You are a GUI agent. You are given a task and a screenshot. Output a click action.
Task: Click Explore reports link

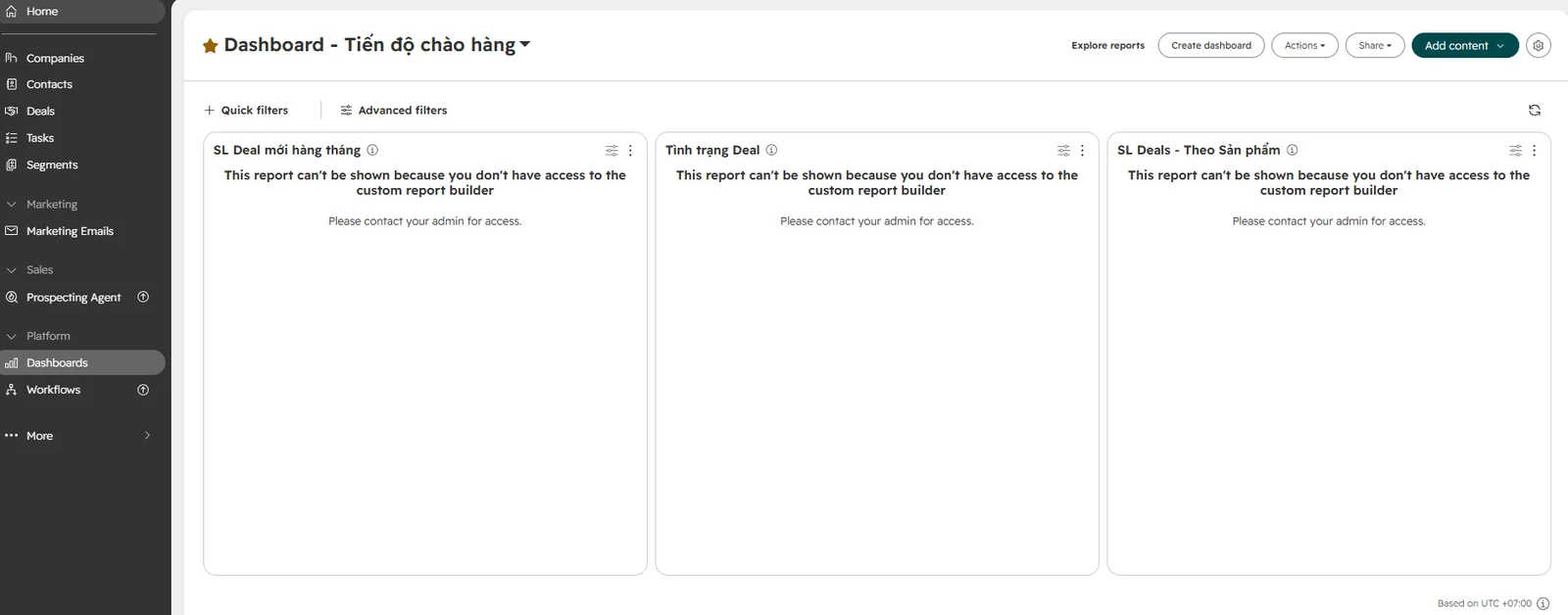1107,45
